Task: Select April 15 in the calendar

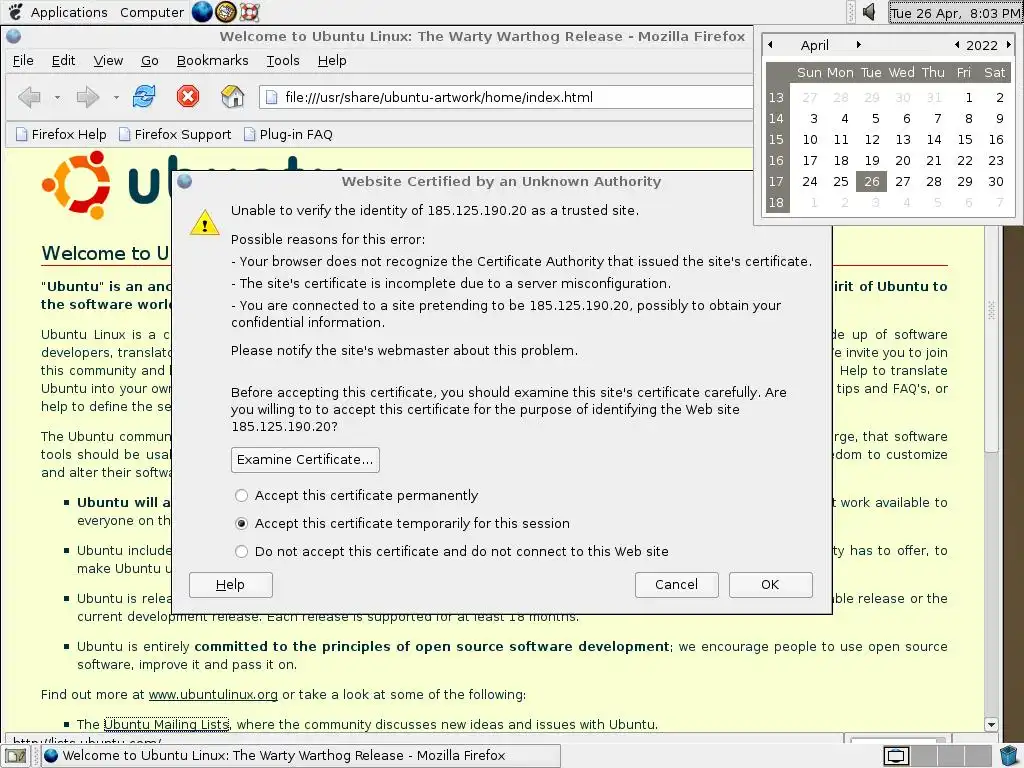Action: (965, 140)
